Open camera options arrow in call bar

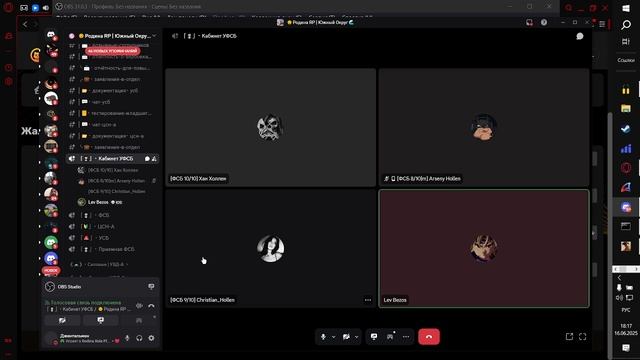pyautogui.click(x=356, y=337)
